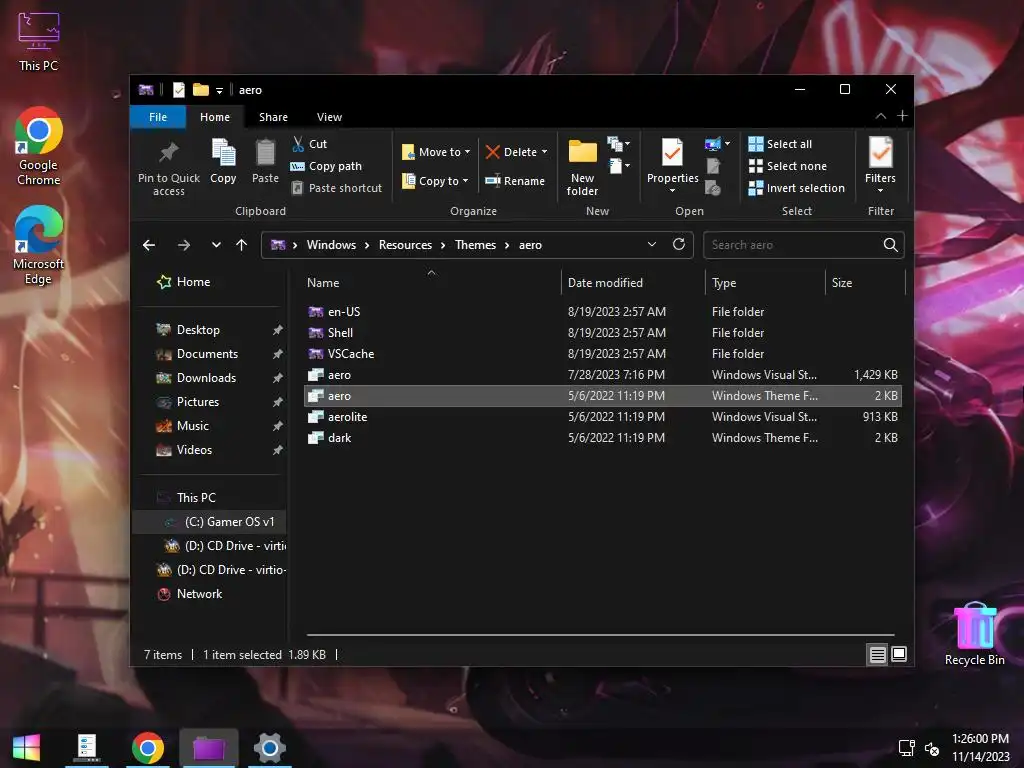
Task: Click the search magnifier icon
Action: point(890,245)
